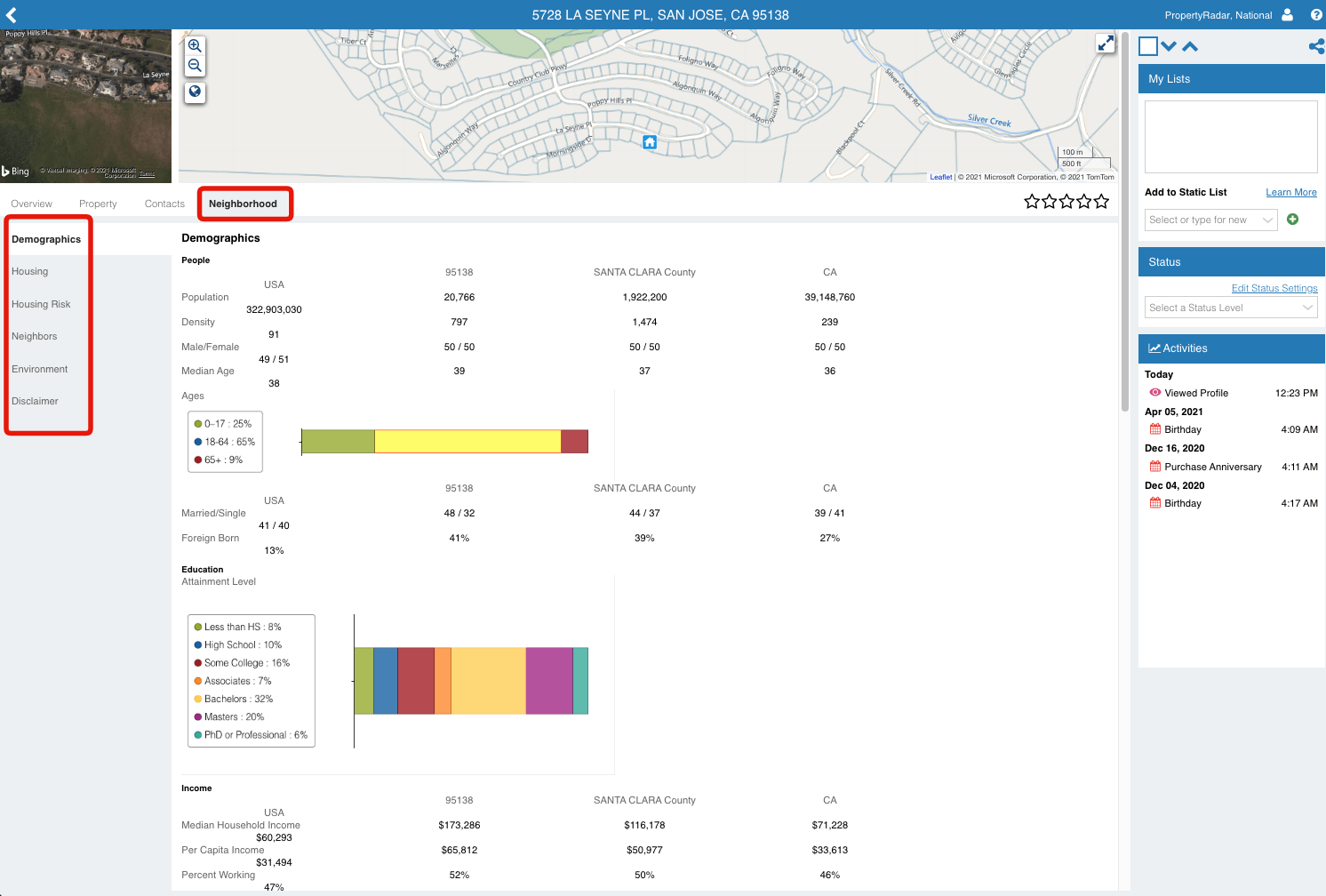Image resolution: width=1326 pixels, height=896 pixels.
Task: Open the Property tab
Action: pos(98,204)
